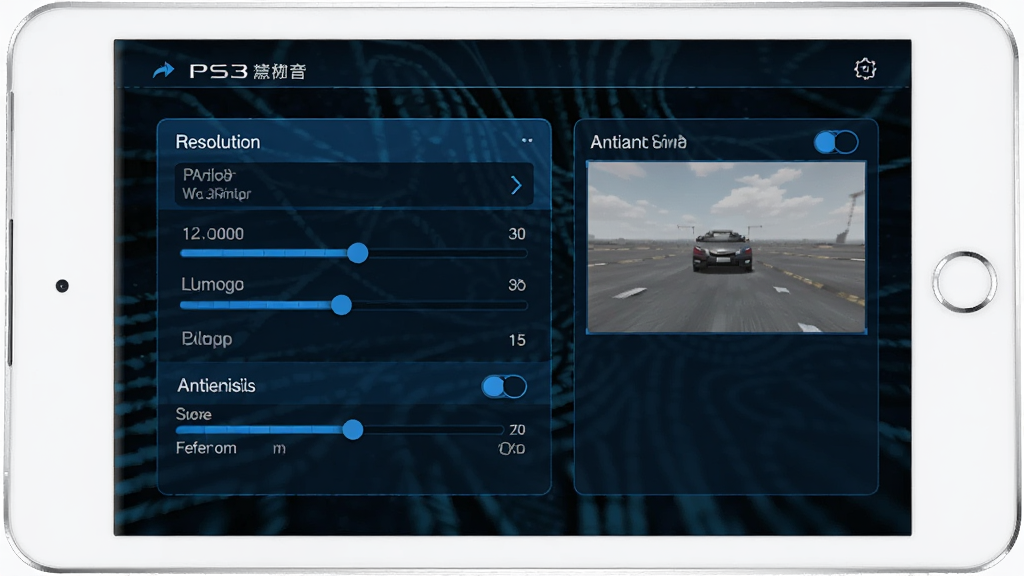Screen dimensions: 1024x576
Task: Toggle the Antiant switch above the preview
Action: tap(836, 142)
